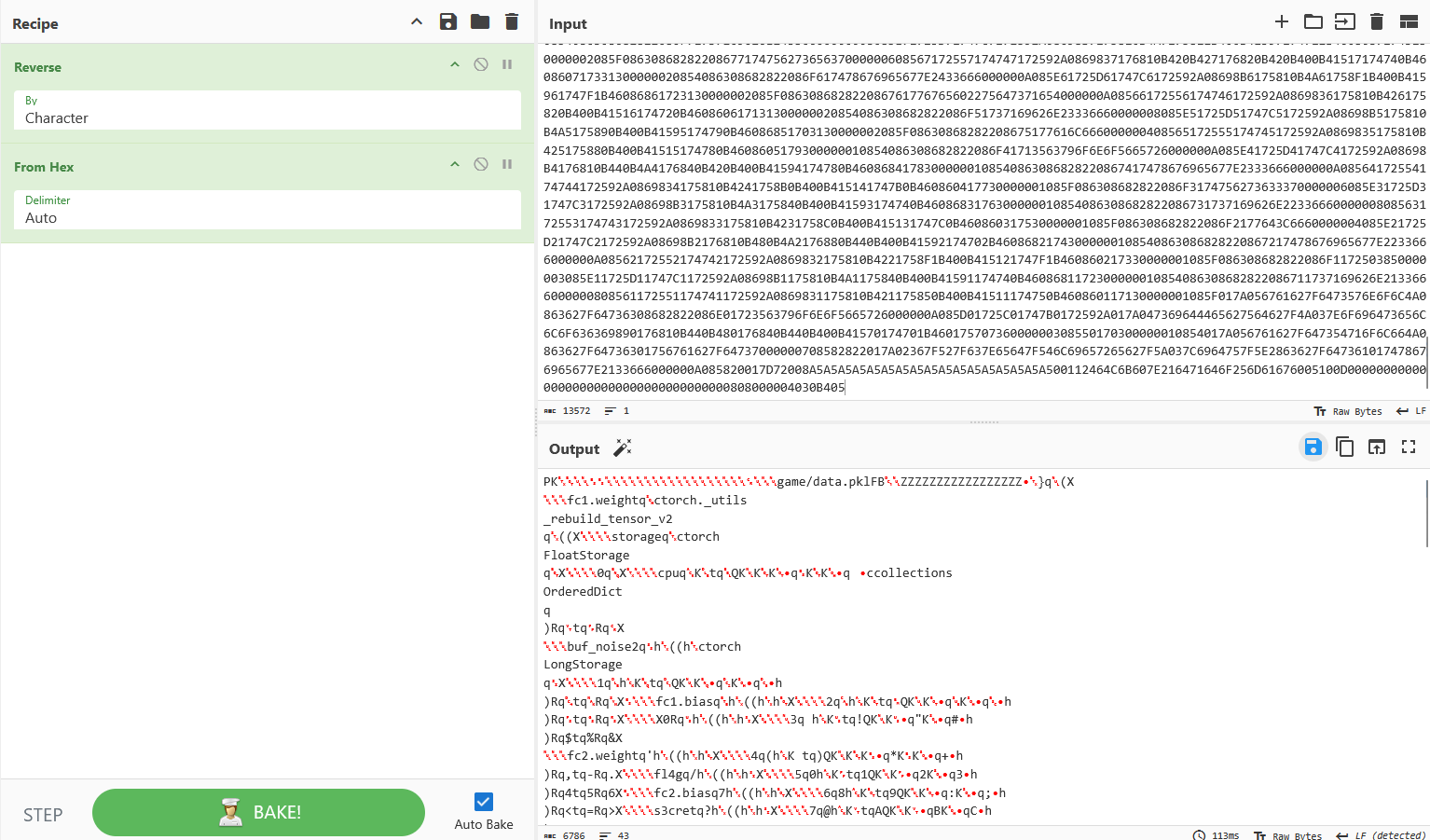Clear input and output trash icon
This screenshot has width=1430, height=840.
coord(1377,21)
